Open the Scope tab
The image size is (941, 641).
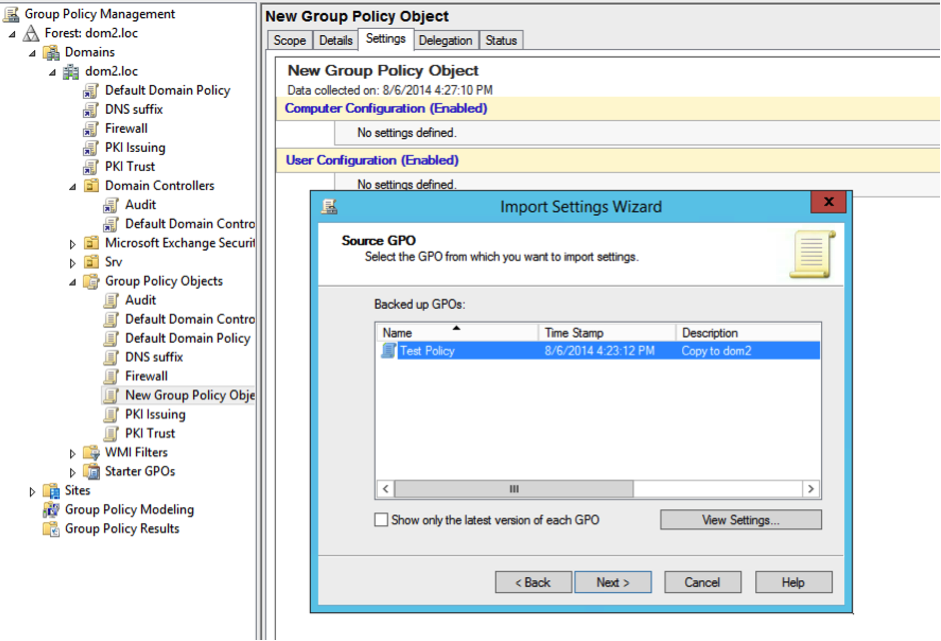(289, 40)
